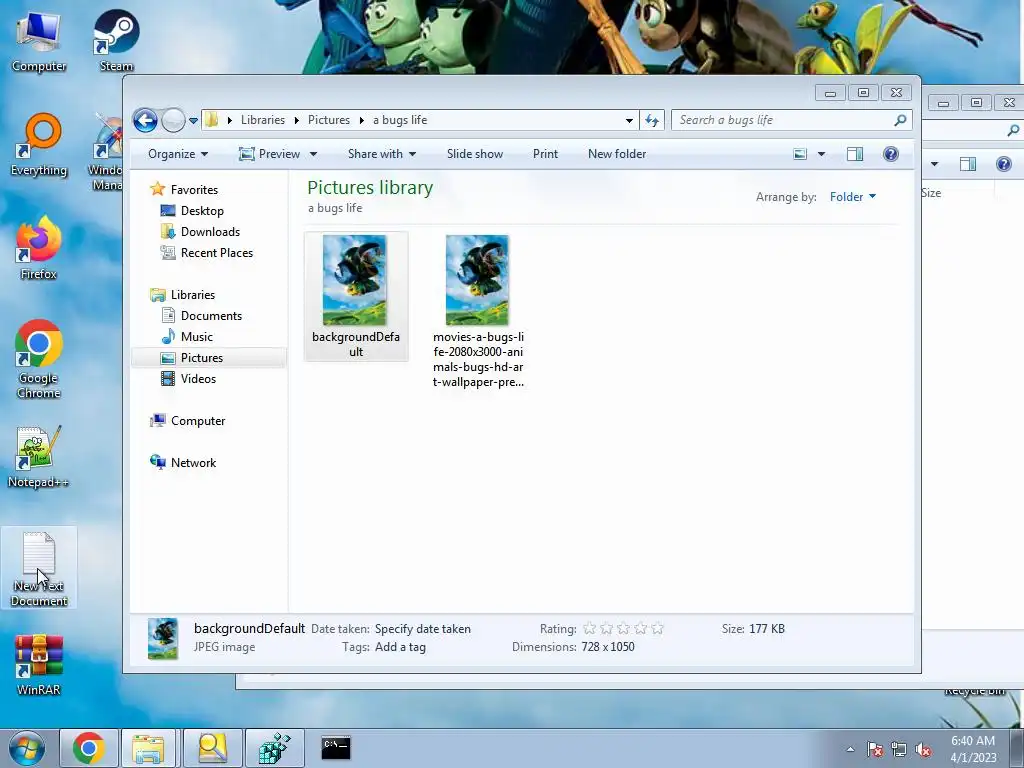Click the Back navigation arrow in Explorer

pos(145,120)
